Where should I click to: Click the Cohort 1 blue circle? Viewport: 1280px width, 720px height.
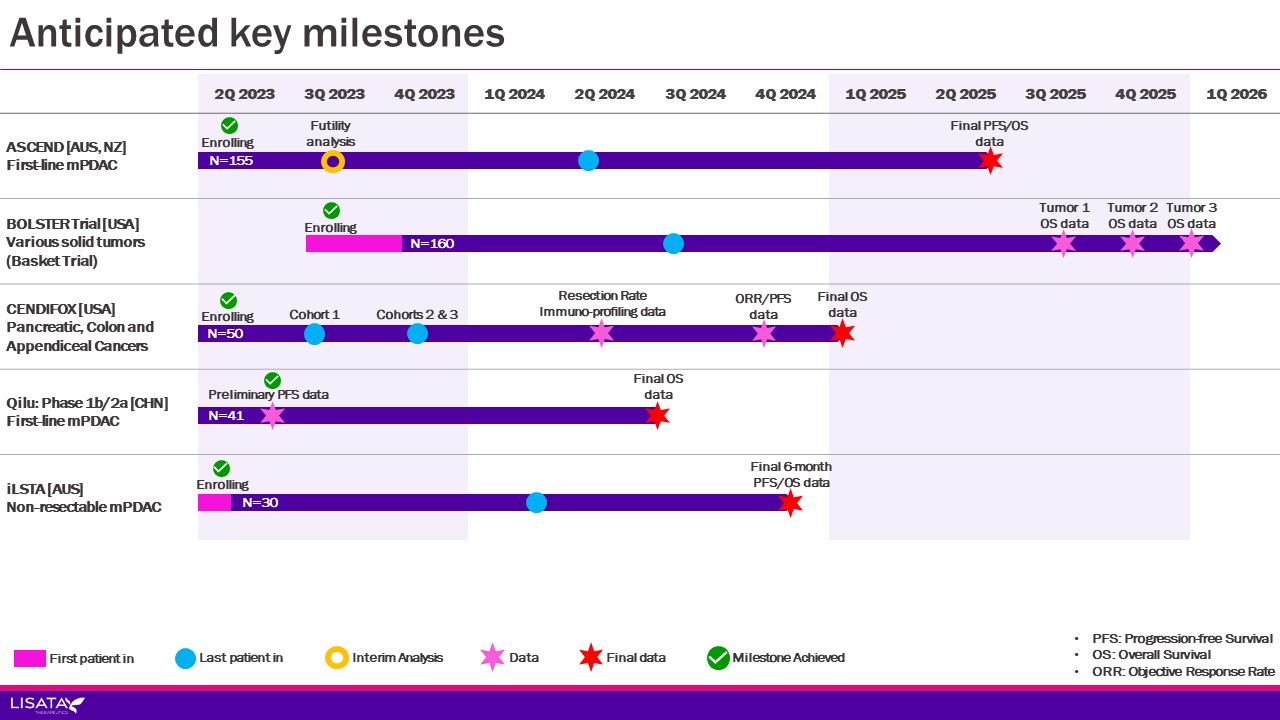314,334
